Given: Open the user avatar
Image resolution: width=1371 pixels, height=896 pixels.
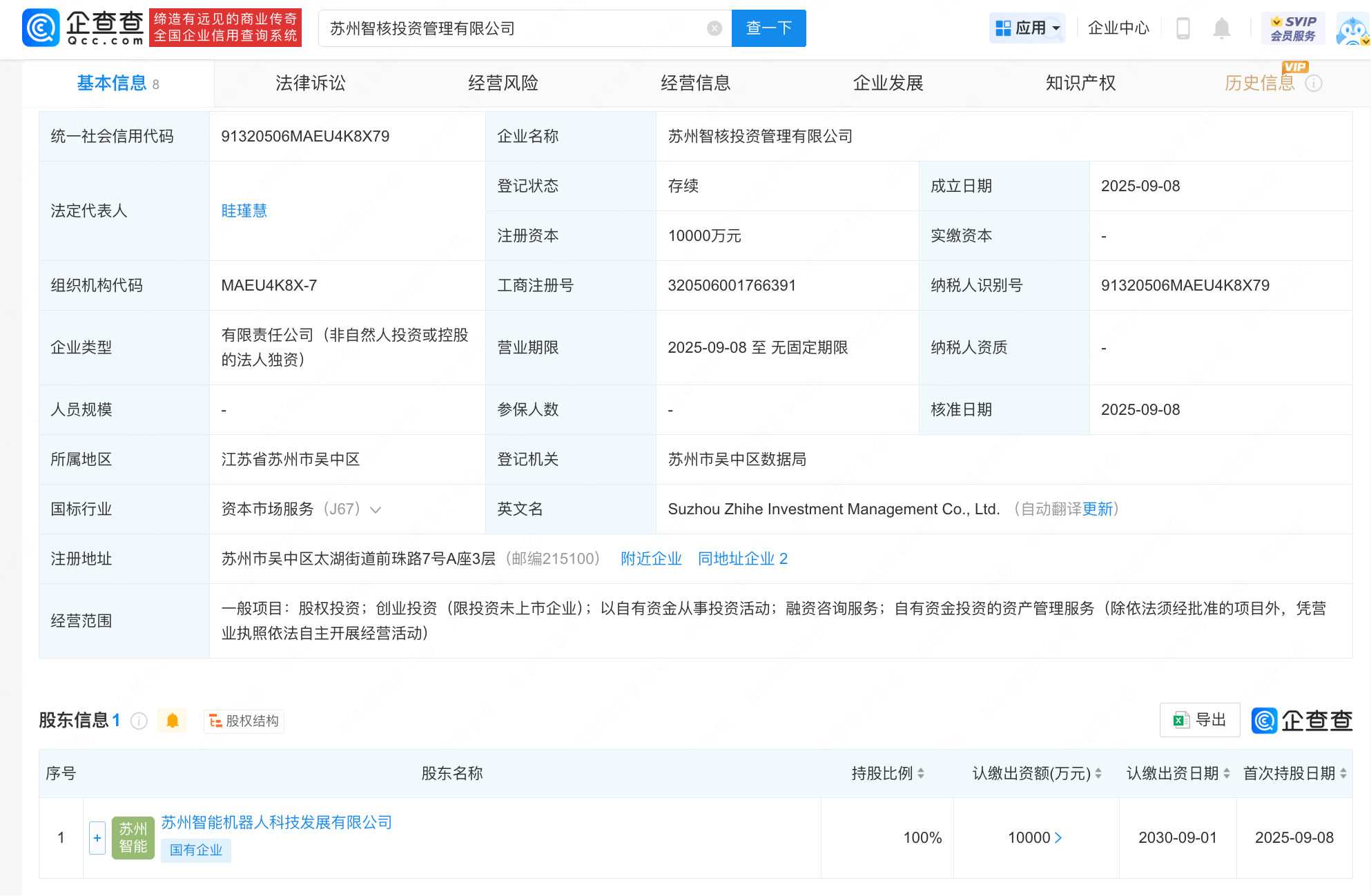Looking at the screenshot, I should click(1352, 30).
